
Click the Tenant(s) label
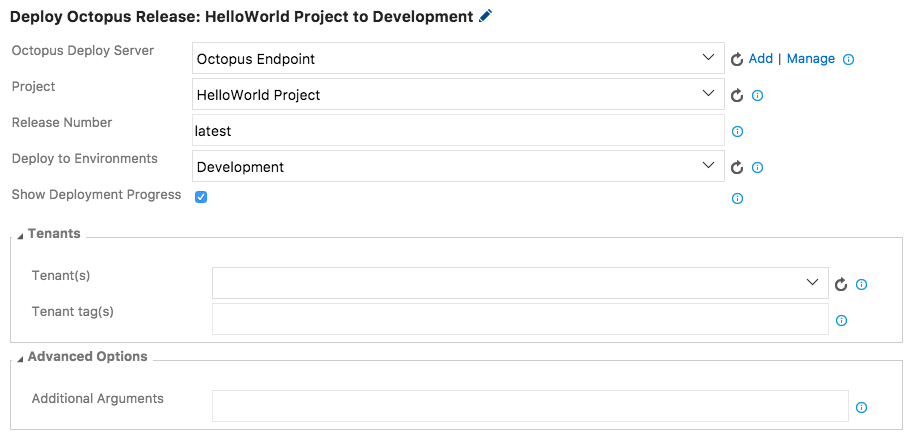[61, 276]
